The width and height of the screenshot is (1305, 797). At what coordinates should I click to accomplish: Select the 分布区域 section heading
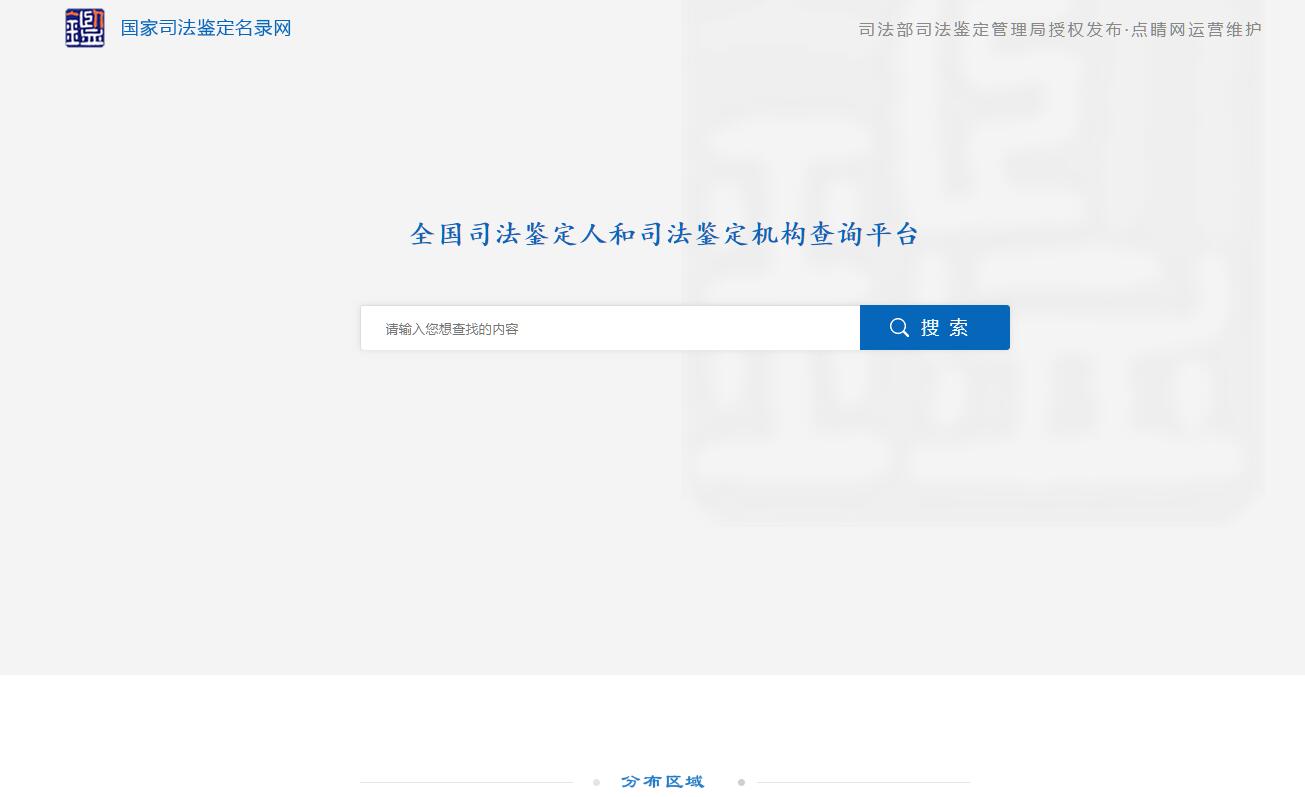click(x=663, y=782)
